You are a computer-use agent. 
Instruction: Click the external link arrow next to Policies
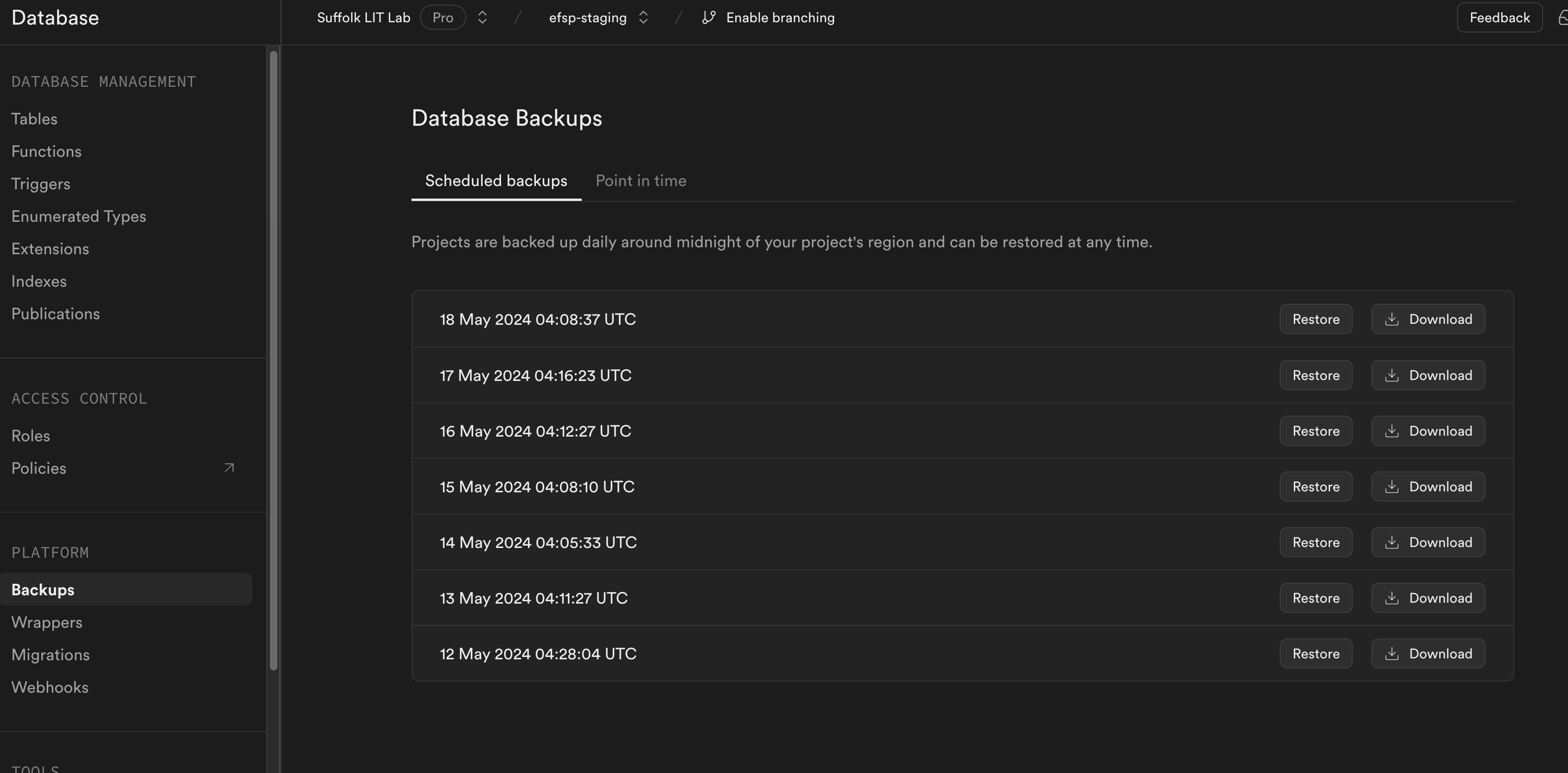(229, 468)
